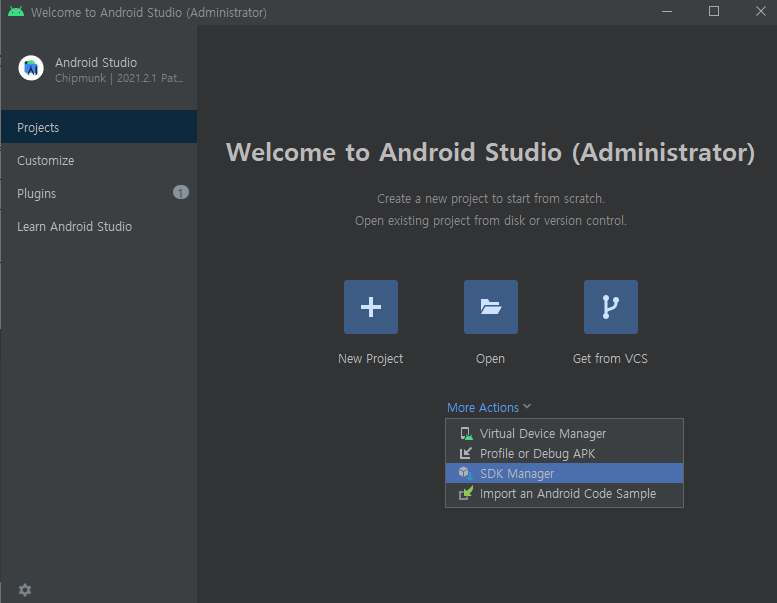Click the New Project plus icon

[x=371, y=307]
